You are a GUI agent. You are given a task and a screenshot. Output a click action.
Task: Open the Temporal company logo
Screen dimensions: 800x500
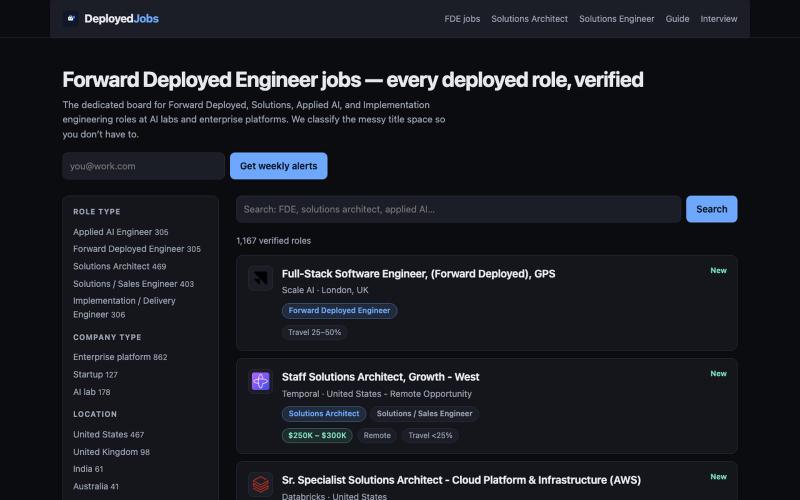[261, 381]
